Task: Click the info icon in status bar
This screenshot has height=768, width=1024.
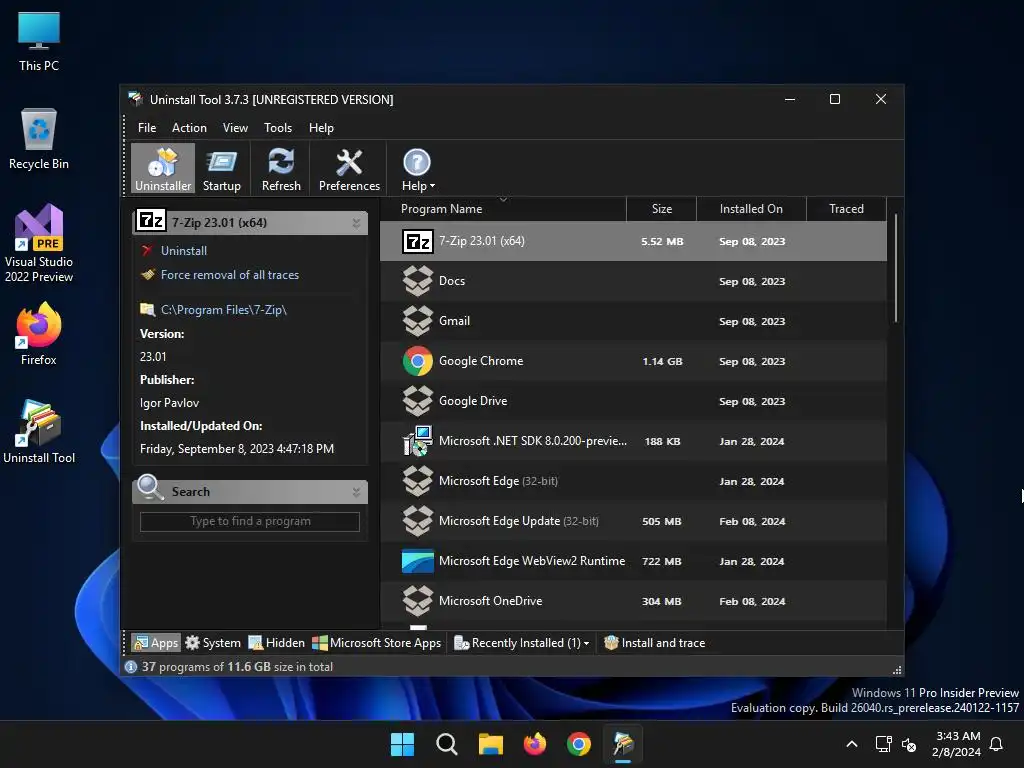Action: pos(131,667)
